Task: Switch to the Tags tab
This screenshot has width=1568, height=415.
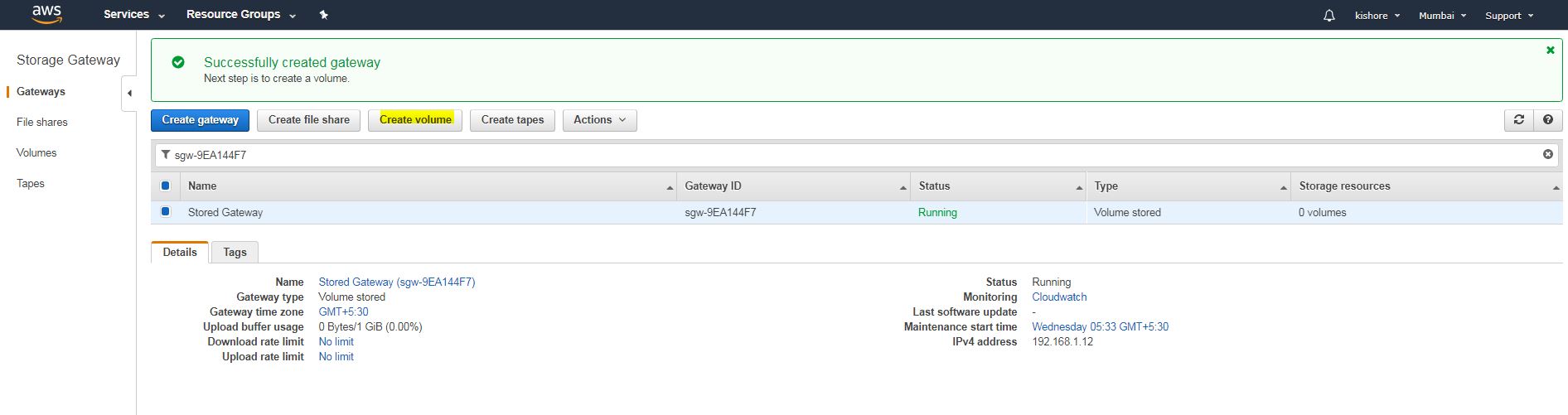Action: point(235,253)
